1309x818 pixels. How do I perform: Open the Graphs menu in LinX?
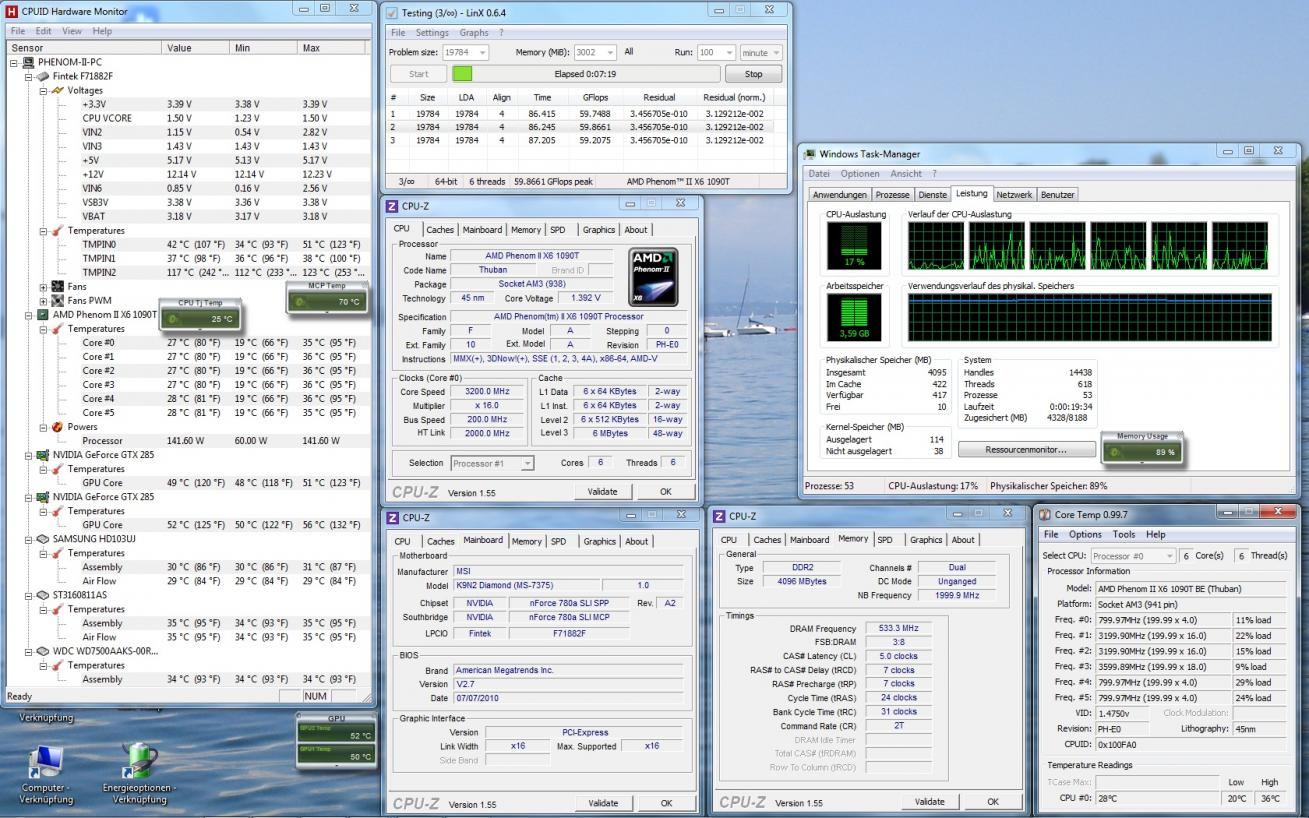[474, 33]
